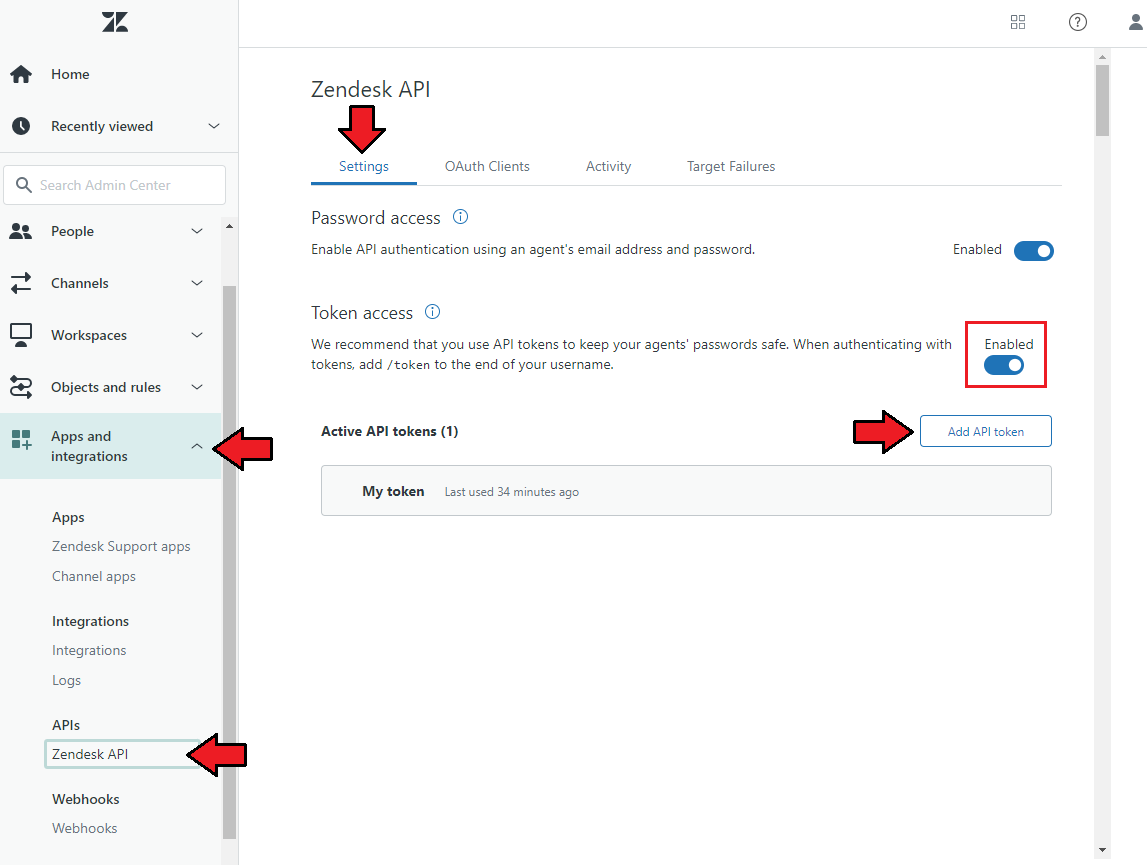Disable the Token access toggle
Image resolution: width=1147 pixels, height=865 pixels.
coord(1004,364)
